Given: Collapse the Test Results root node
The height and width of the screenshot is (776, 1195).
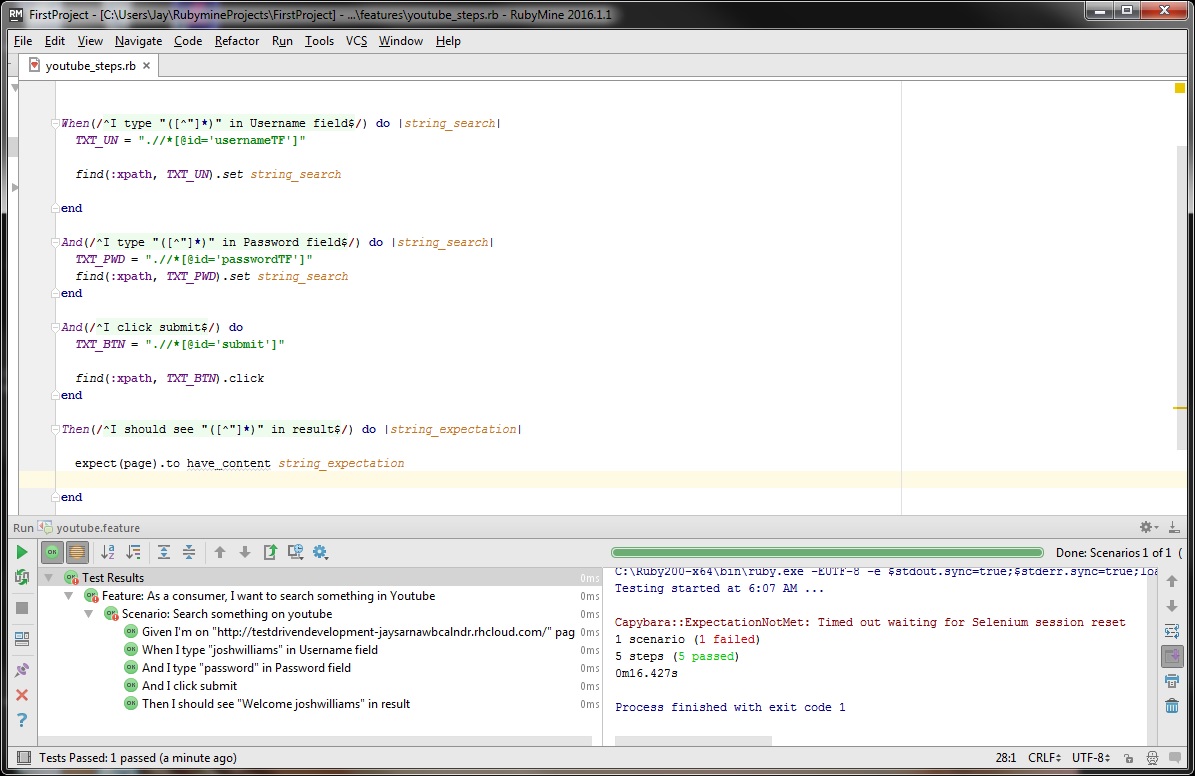Looking at the screenshot, I should [49, 577].
